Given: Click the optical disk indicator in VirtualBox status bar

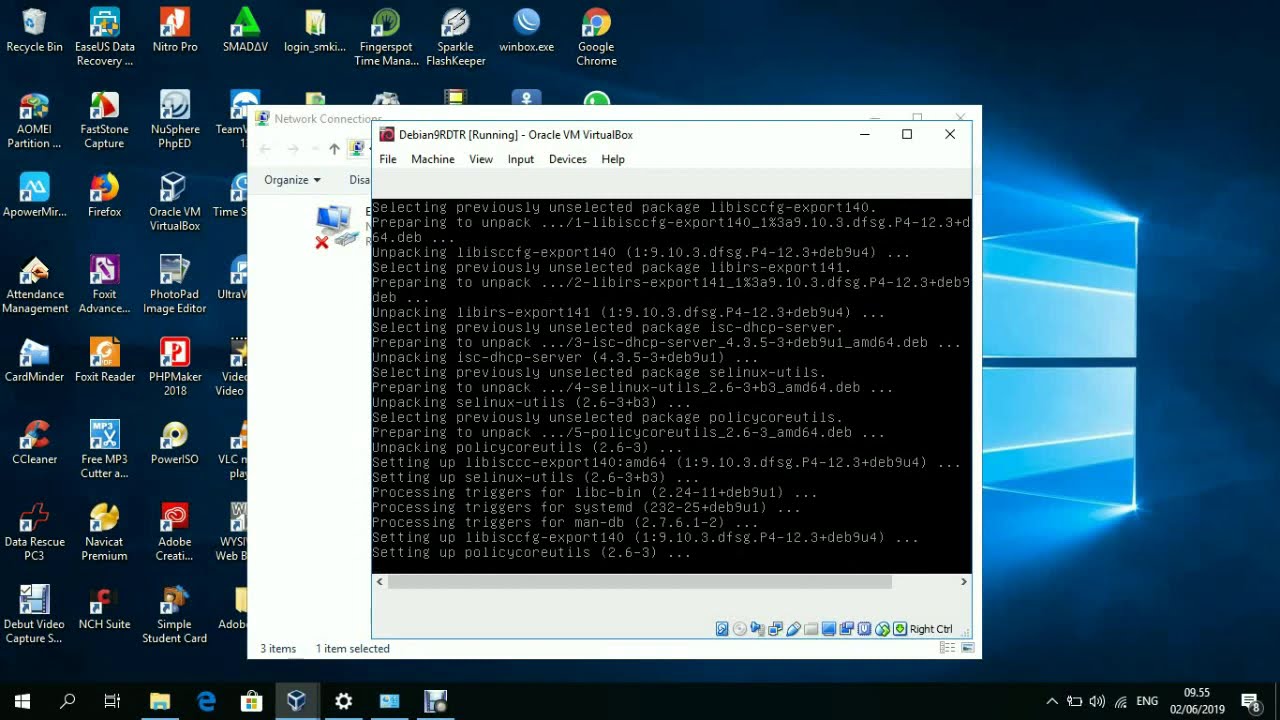Looking at the screenshot, I should (740, 629).
